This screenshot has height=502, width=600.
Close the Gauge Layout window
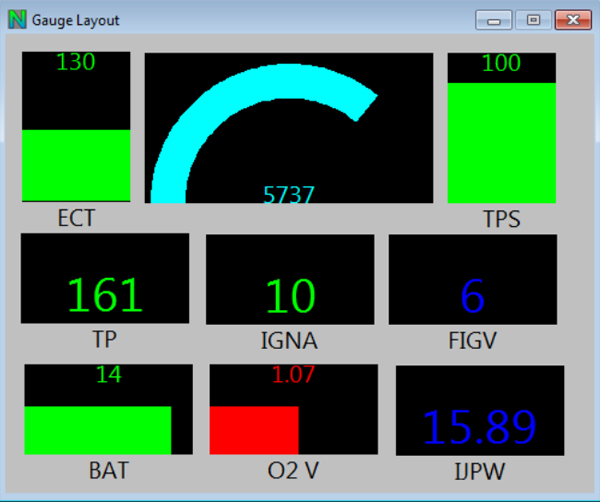[x=571, y=19]
